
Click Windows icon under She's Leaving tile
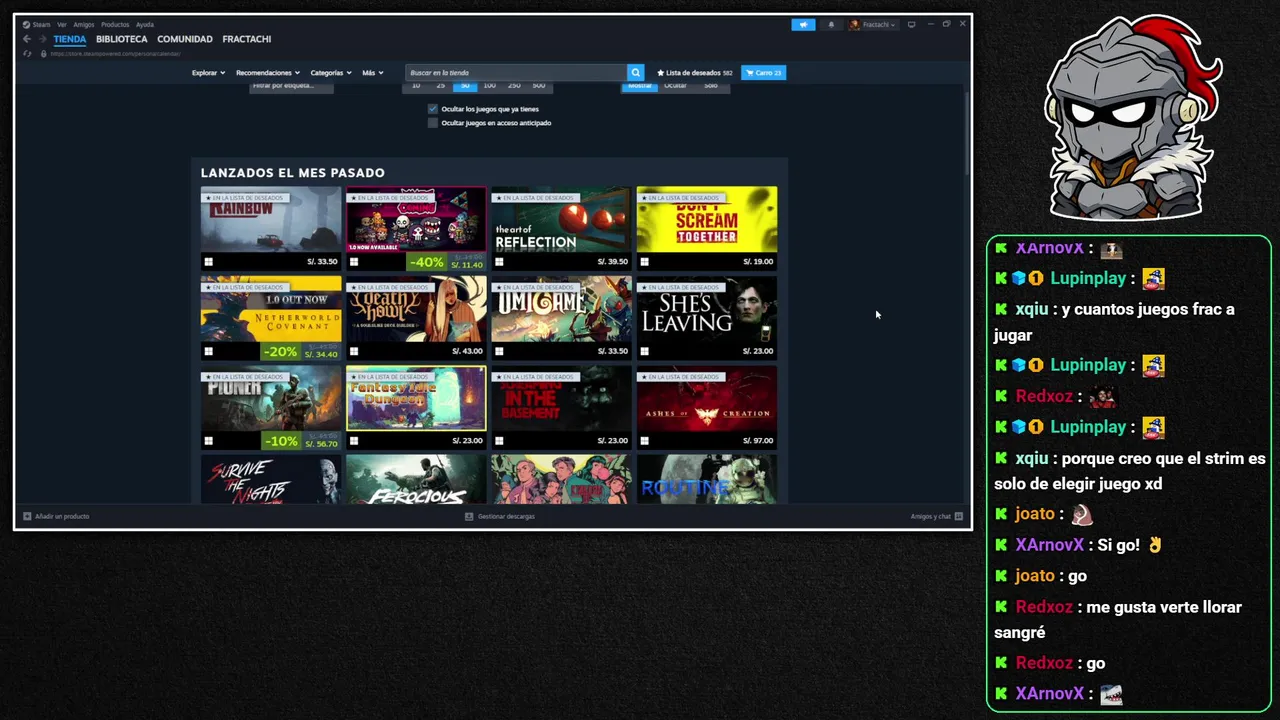coord(644,351)
